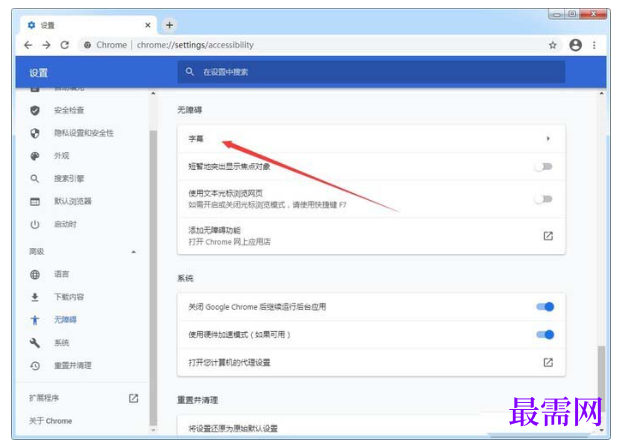Open 重置并清理 in the sidebar
This screenshot has width=621, height=443.
pyautogui.click(x=72, y=365)
